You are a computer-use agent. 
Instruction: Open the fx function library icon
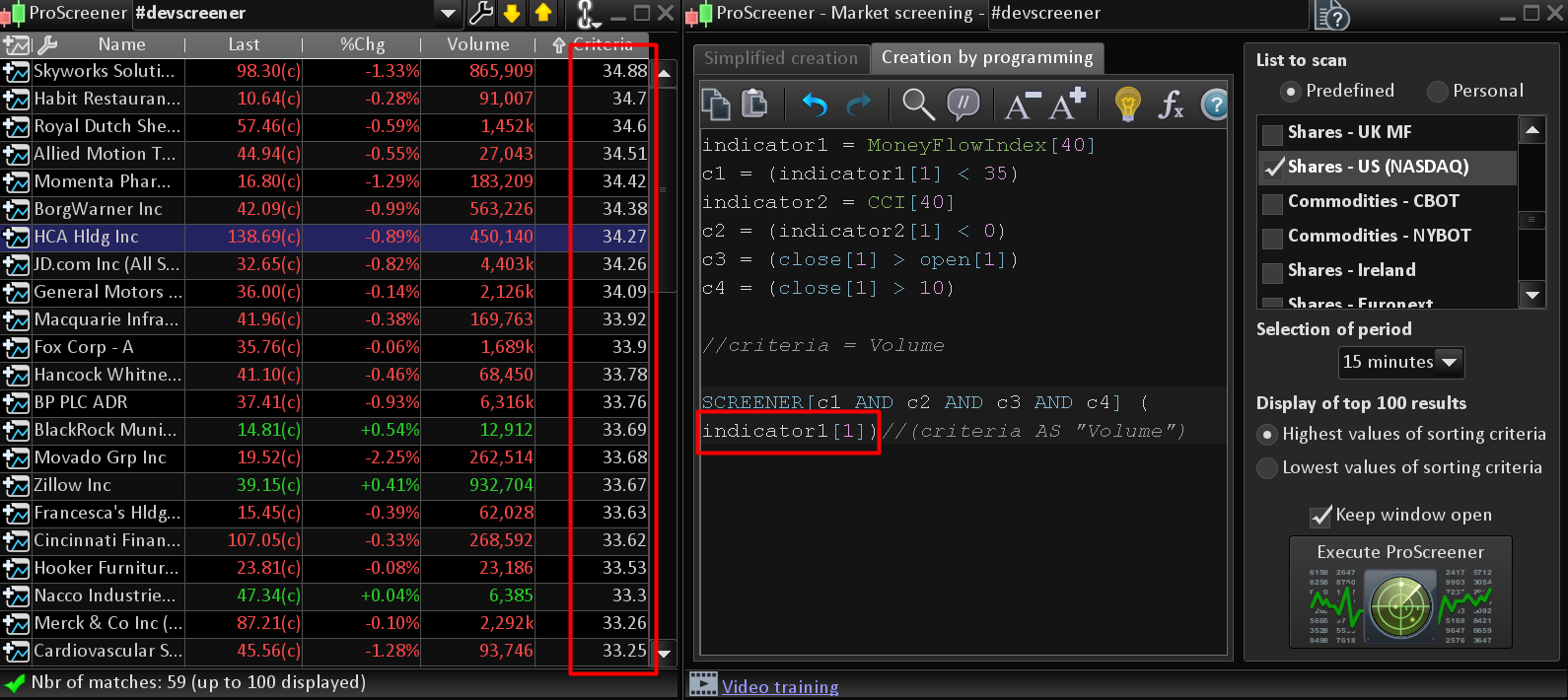[1171, 104]
